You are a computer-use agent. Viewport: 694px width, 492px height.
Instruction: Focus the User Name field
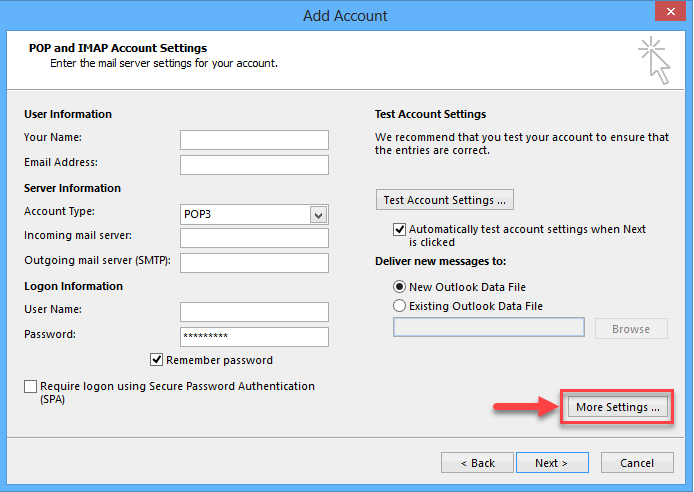tap(254, 312)
